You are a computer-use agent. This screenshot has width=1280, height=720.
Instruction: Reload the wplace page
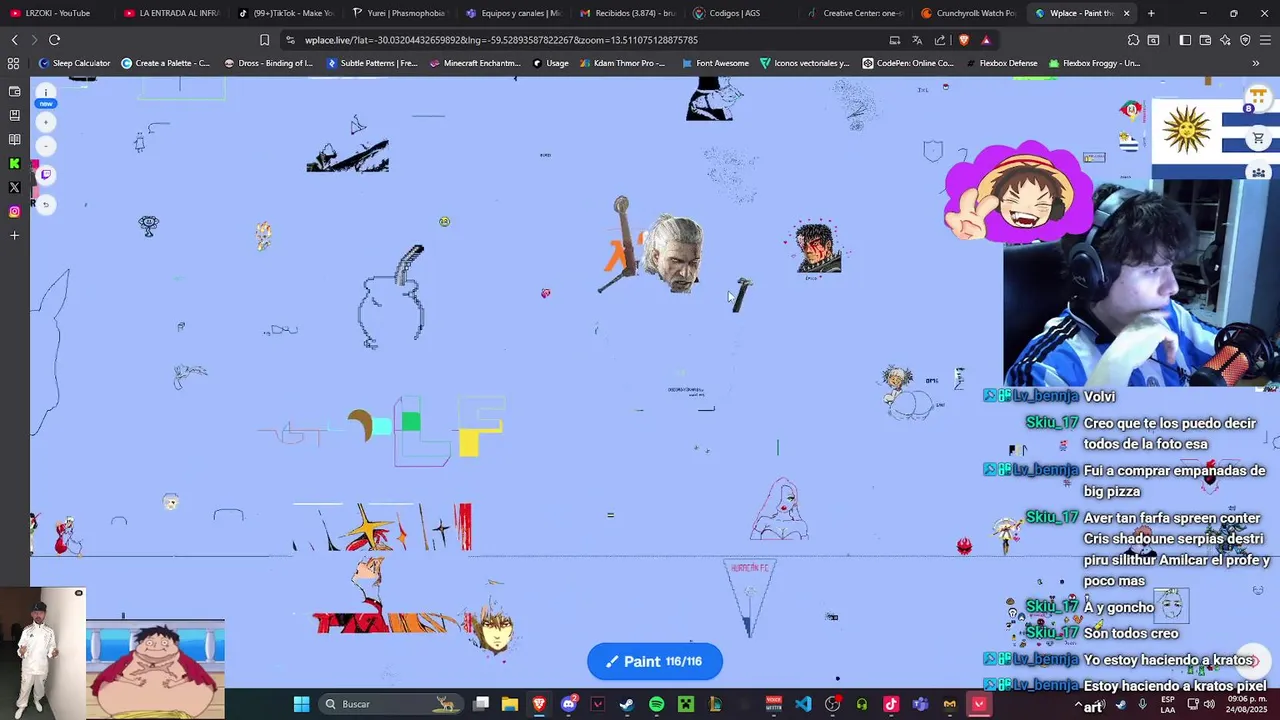(54, 40)
